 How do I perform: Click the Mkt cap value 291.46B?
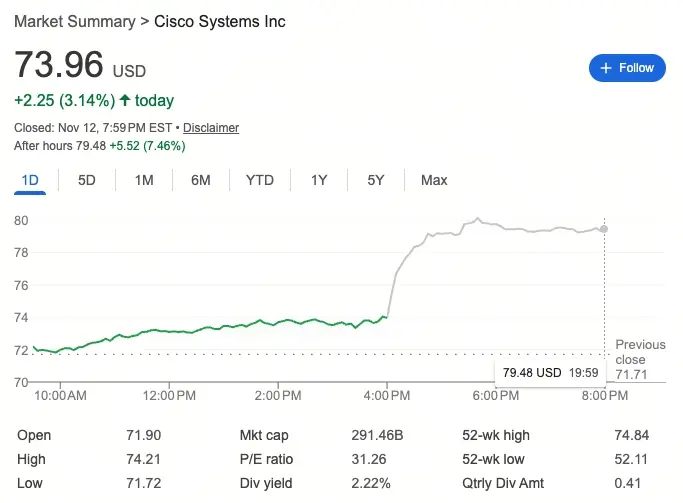click(x=377, y=435)
